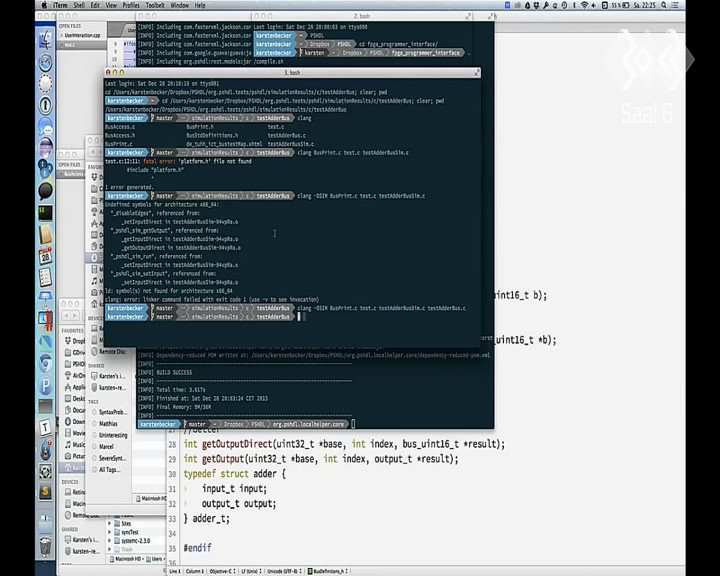Image resolution: width=720 pixels, height=576 pixels.
Task: Open Calendar icon showing 28 in Dock
Action: (x=45, y=255)
